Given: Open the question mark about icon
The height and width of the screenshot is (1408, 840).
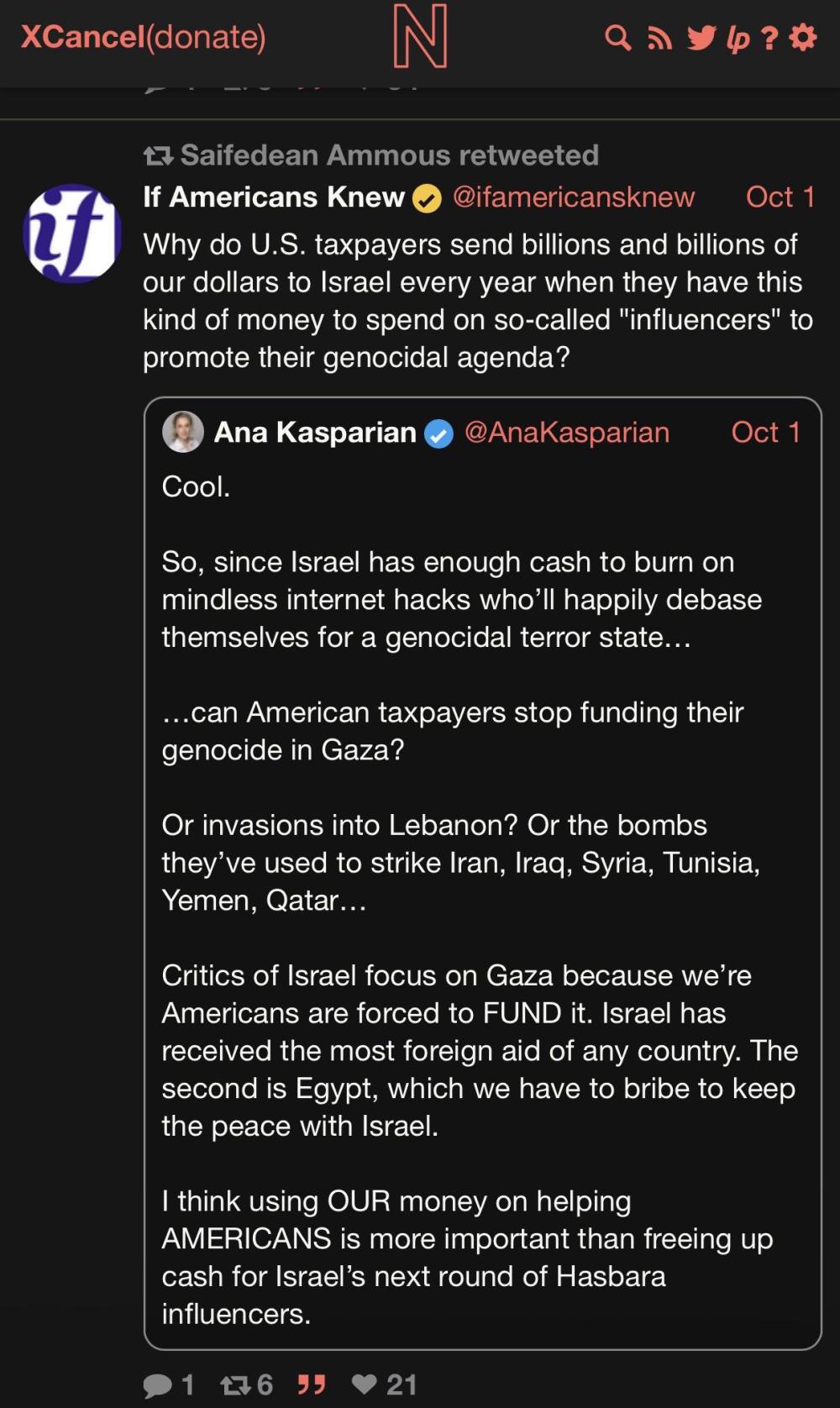Looking at the screenshot, I should click(x=769, y=38).
